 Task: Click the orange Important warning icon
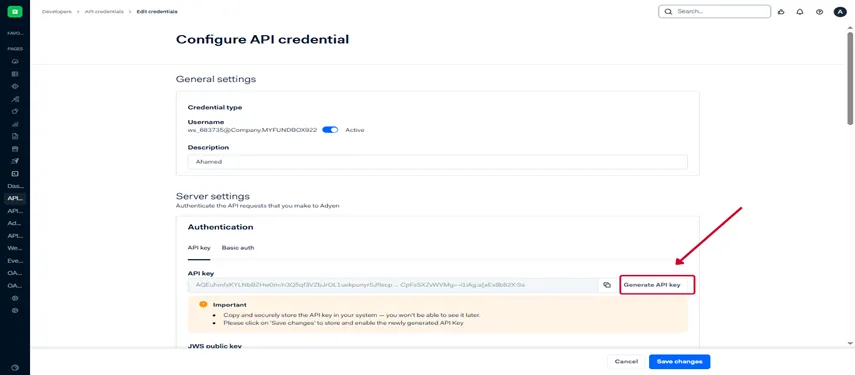pyautogui.click(x=203, y=304)
